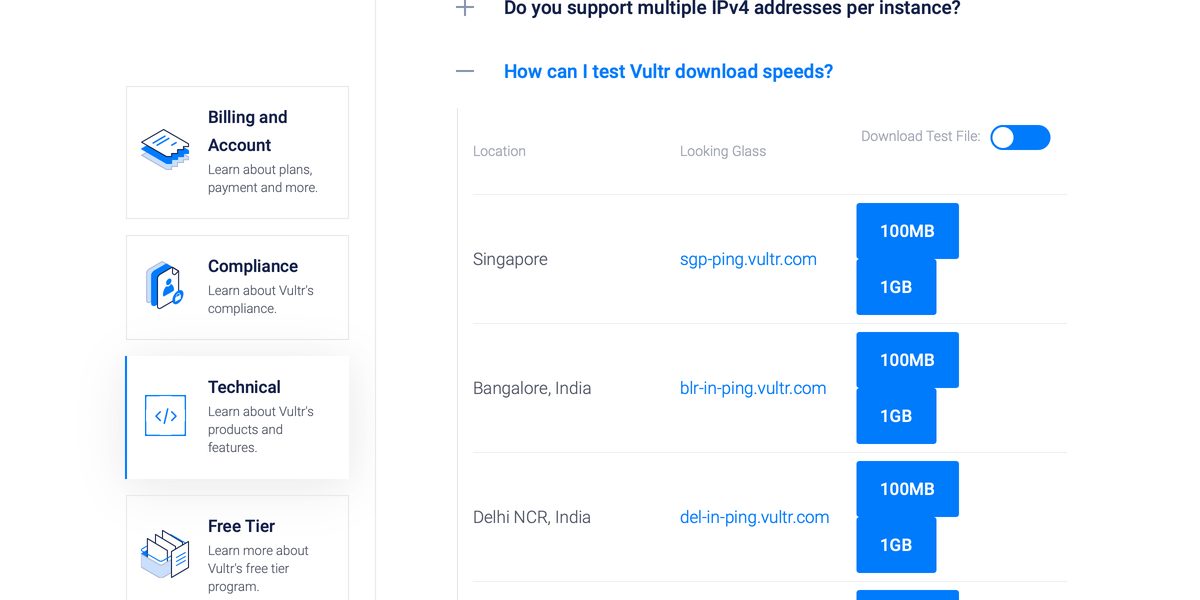Open the del-in-ping.vultr.com link

tap(754, 517)
